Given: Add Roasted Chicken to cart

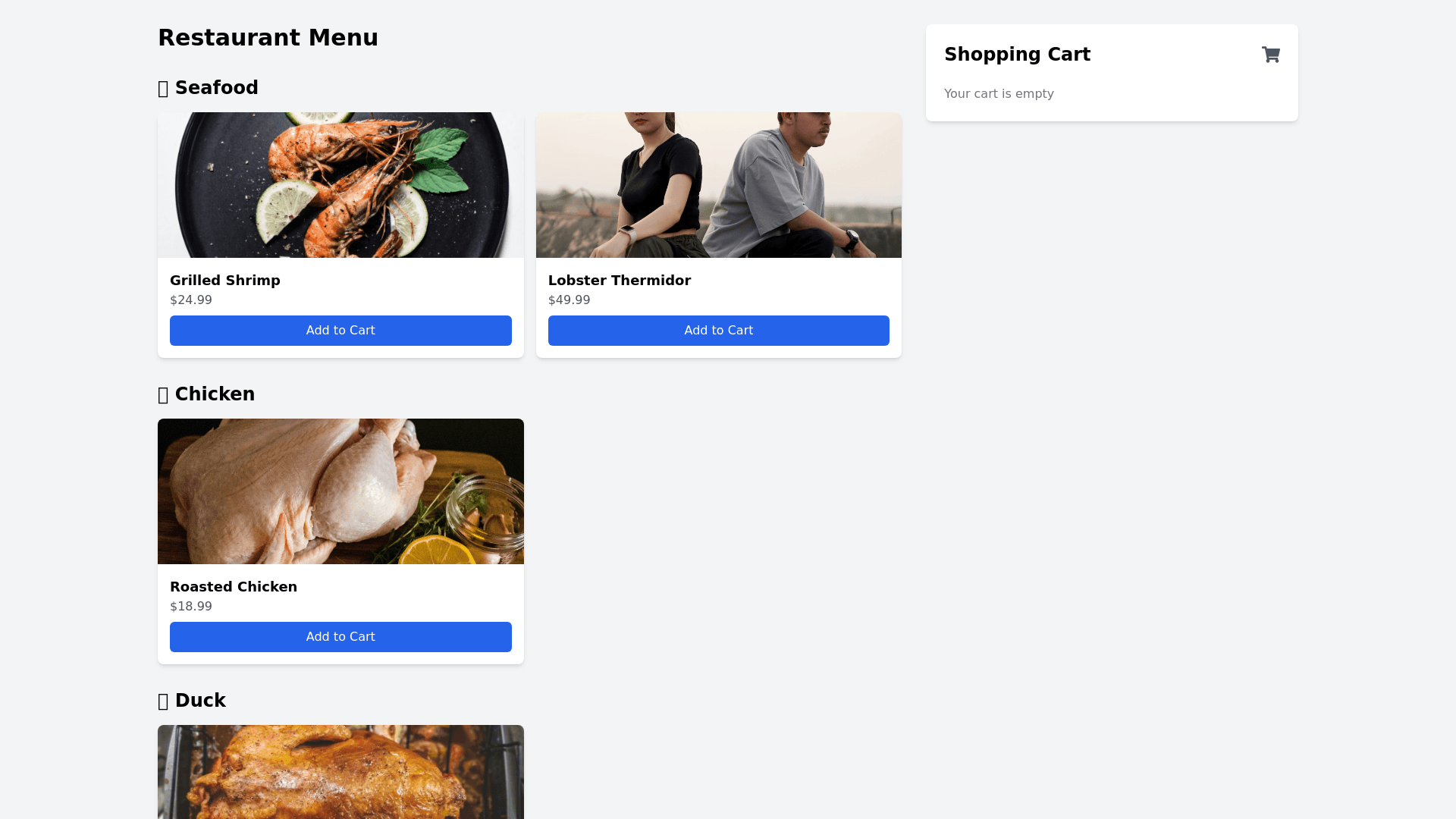Looking at the screenshot, I should coord(340,637).
